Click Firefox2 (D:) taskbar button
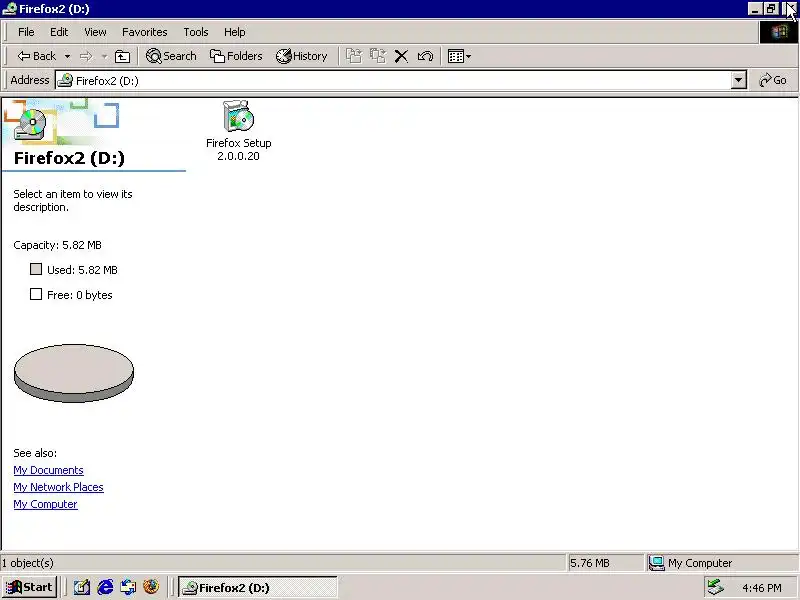Viewport: 800px width, 600px height. (x=258, y=587)
